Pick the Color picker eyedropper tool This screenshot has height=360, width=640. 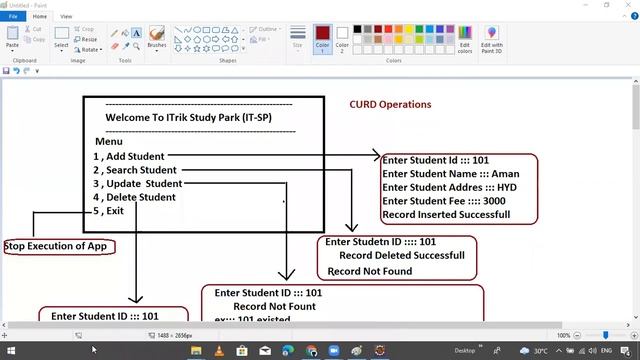coord(125,46)
